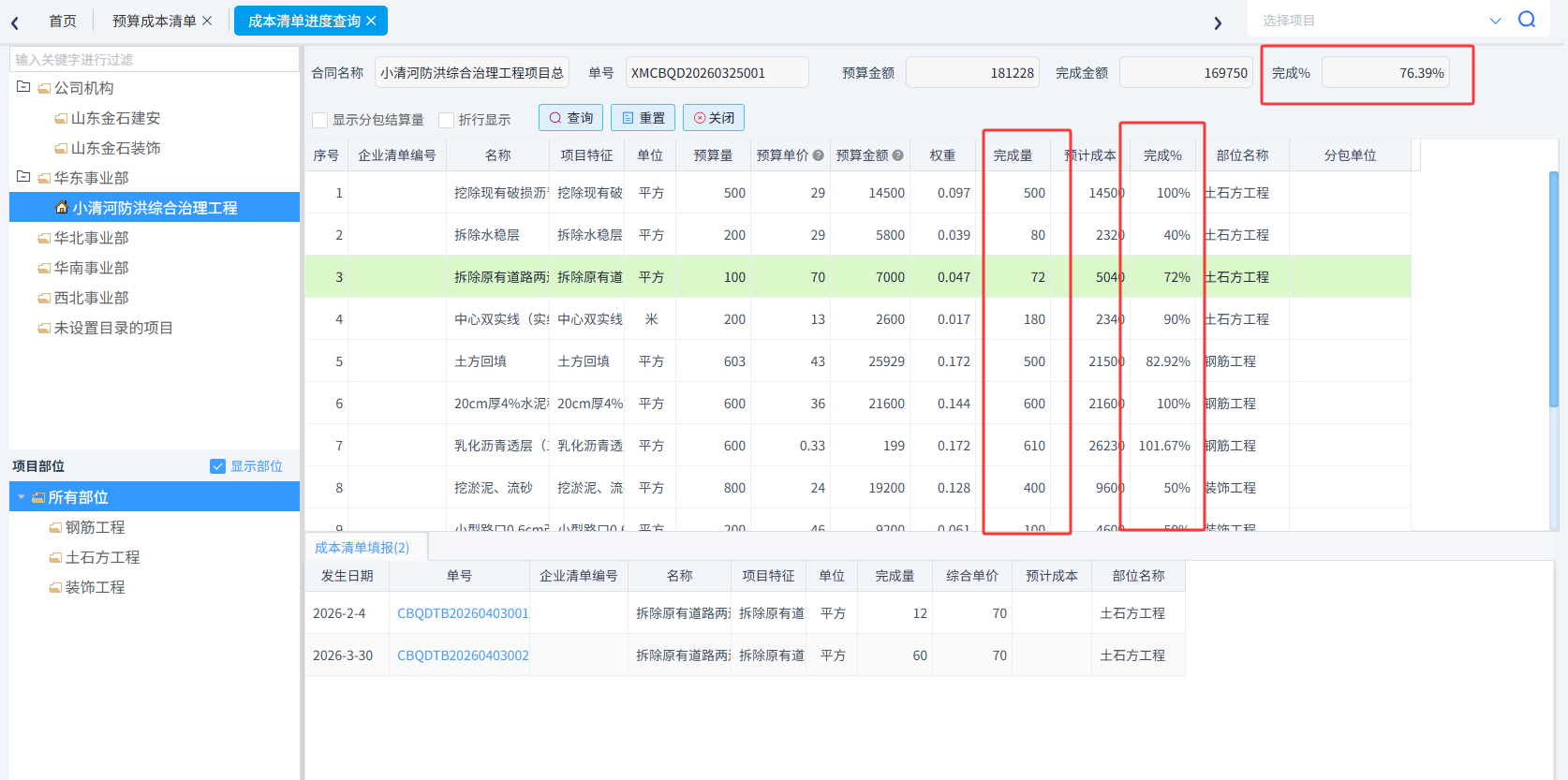Close the 成本清单进度查询 tab with its X
1568x780 pixels.
[x=371, y=21]
